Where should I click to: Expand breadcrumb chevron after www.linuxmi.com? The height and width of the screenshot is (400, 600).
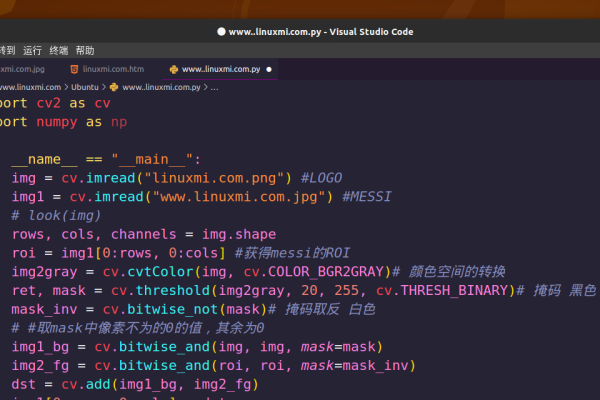pos(66,87)
